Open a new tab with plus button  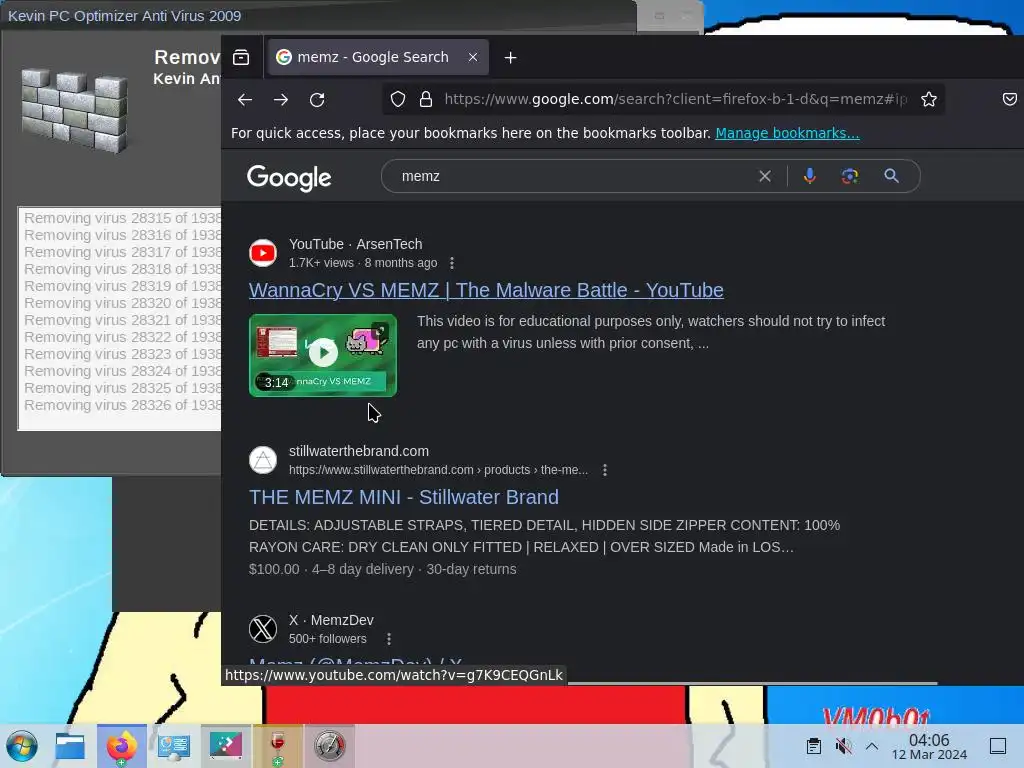pyautogui.click(x=511, y=58)
